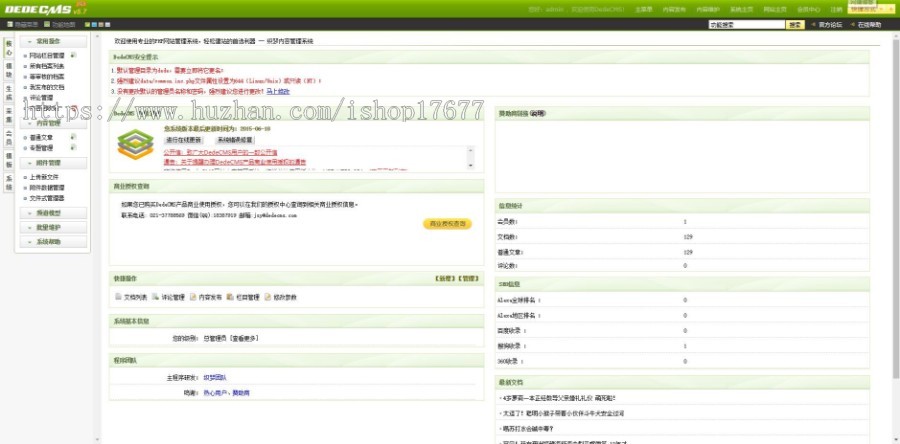This screenshot has height=444, width=900.
Task: Switch to the 核心 vertical tab
Action: tap(9, 48)
